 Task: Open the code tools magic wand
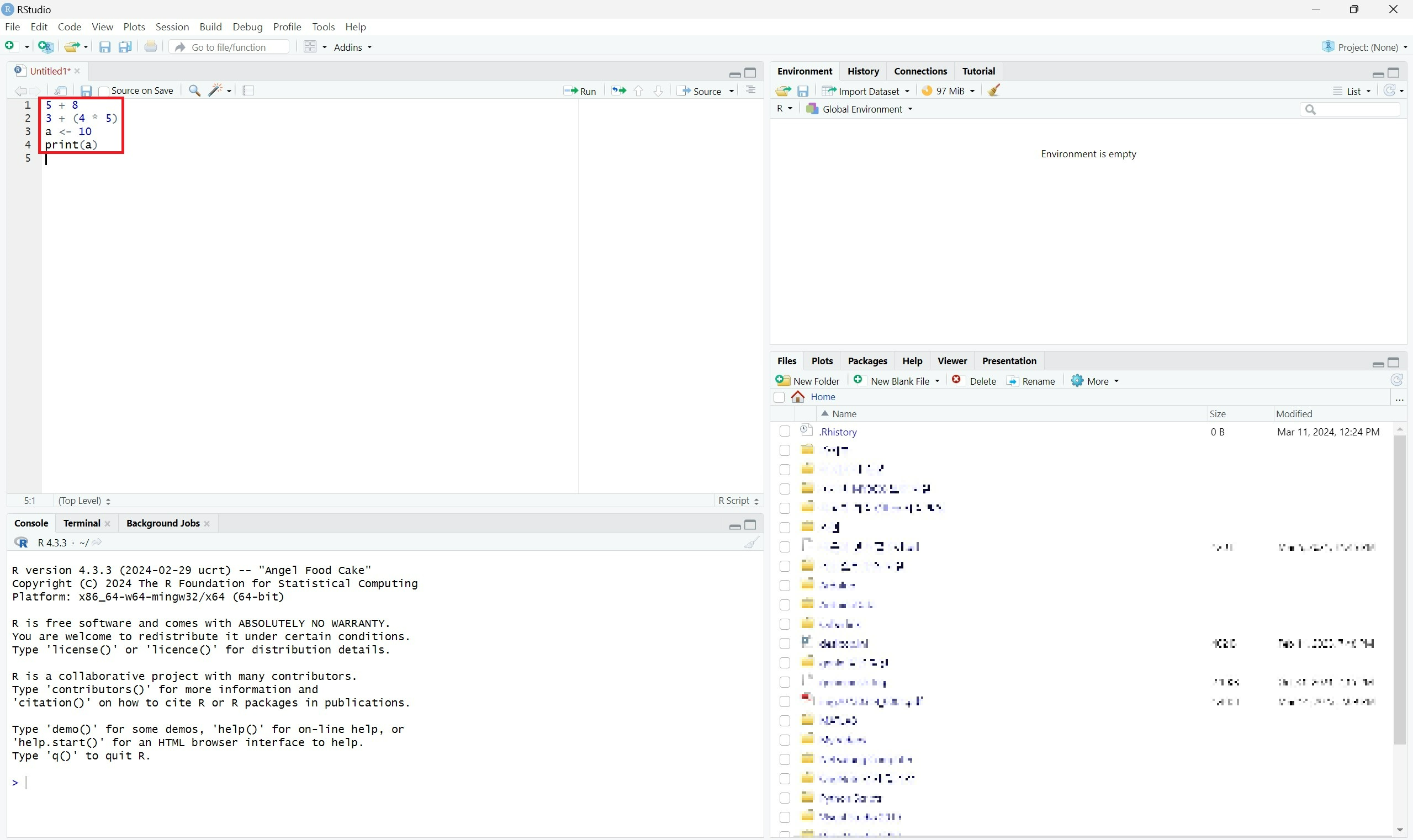coord(216,91)
